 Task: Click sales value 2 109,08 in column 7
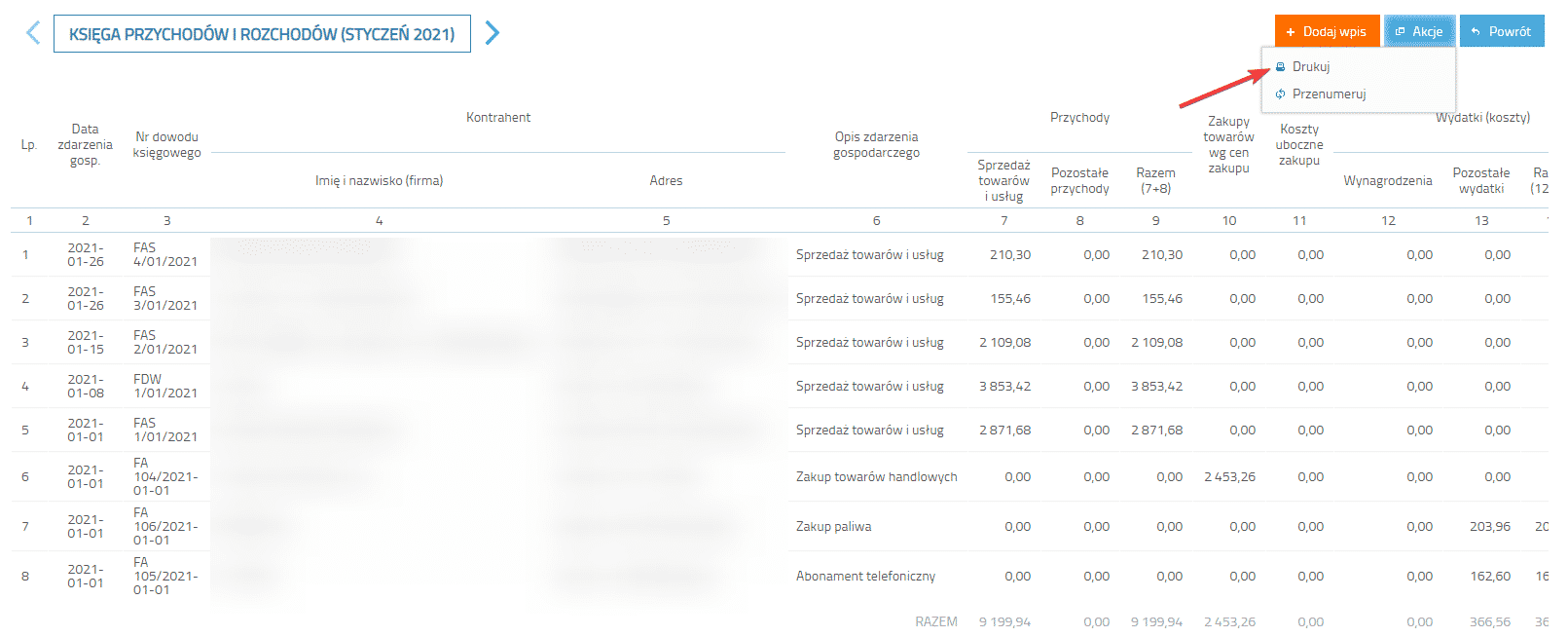[1005, 342]
